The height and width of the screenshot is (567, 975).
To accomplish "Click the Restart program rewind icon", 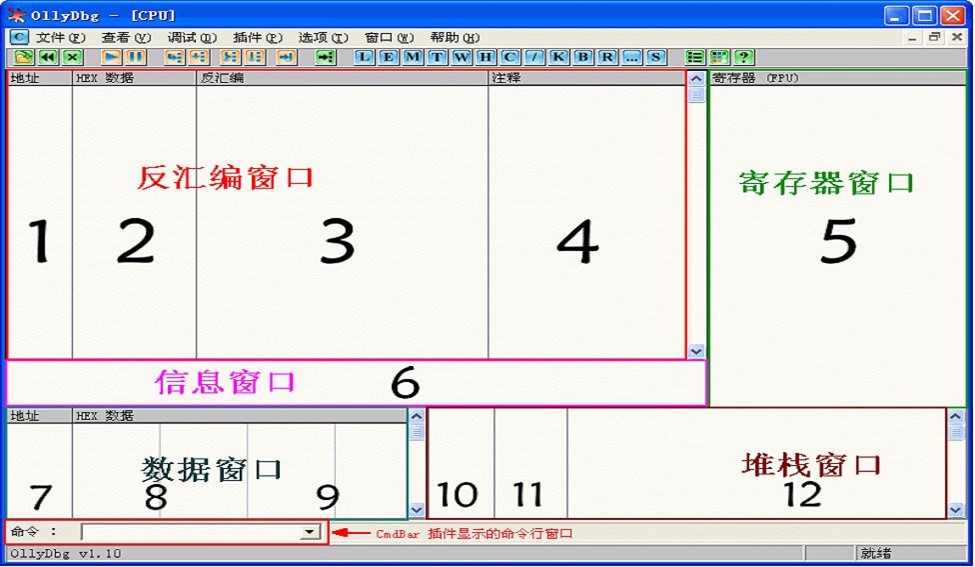I will (49, 57).
